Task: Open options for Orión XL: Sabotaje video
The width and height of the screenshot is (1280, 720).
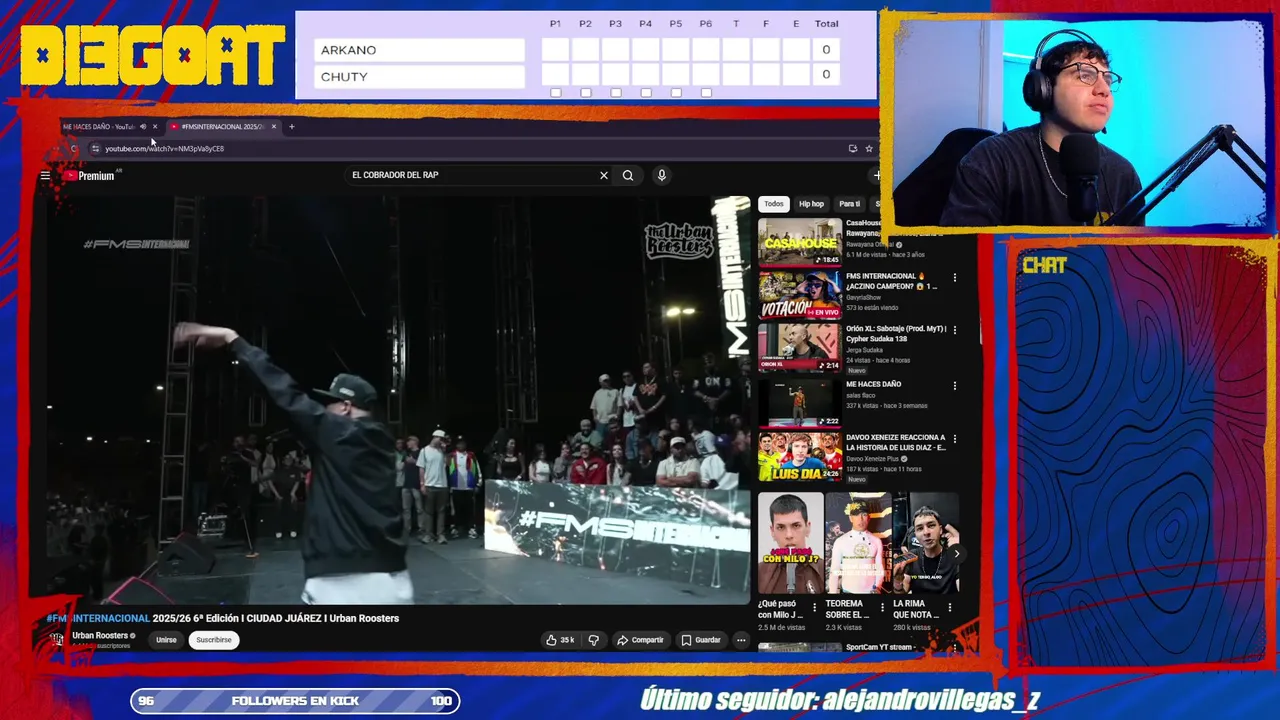Action: [x=955, y=331]
